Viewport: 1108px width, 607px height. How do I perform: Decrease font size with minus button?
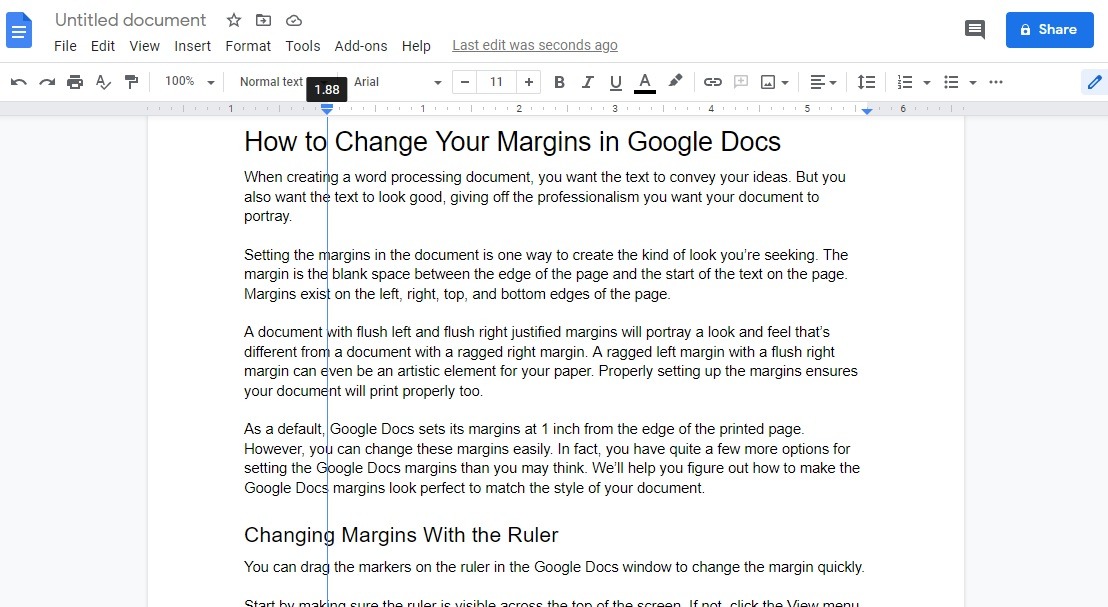coord(464,82)
